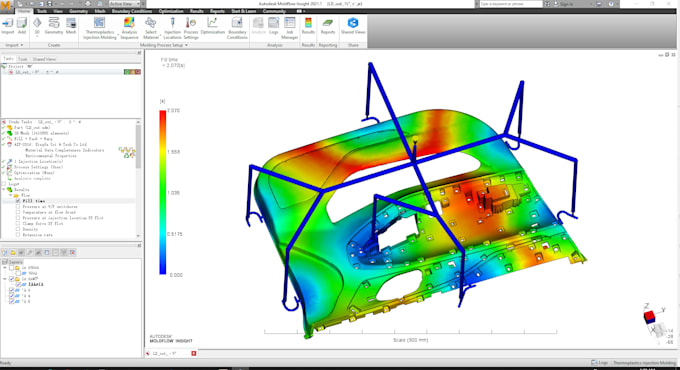Screen dimensions: 680x370
Task: Open the Mesh ribbon tab
Action: pos(100,11)
